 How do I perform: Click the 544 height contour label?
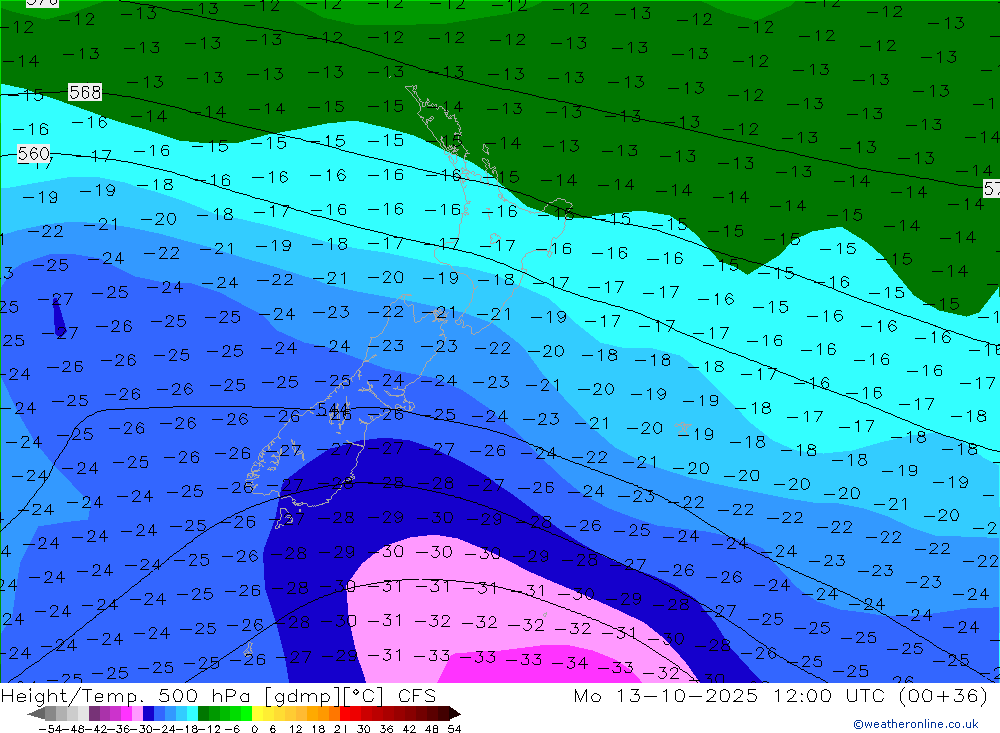[333, 409]
